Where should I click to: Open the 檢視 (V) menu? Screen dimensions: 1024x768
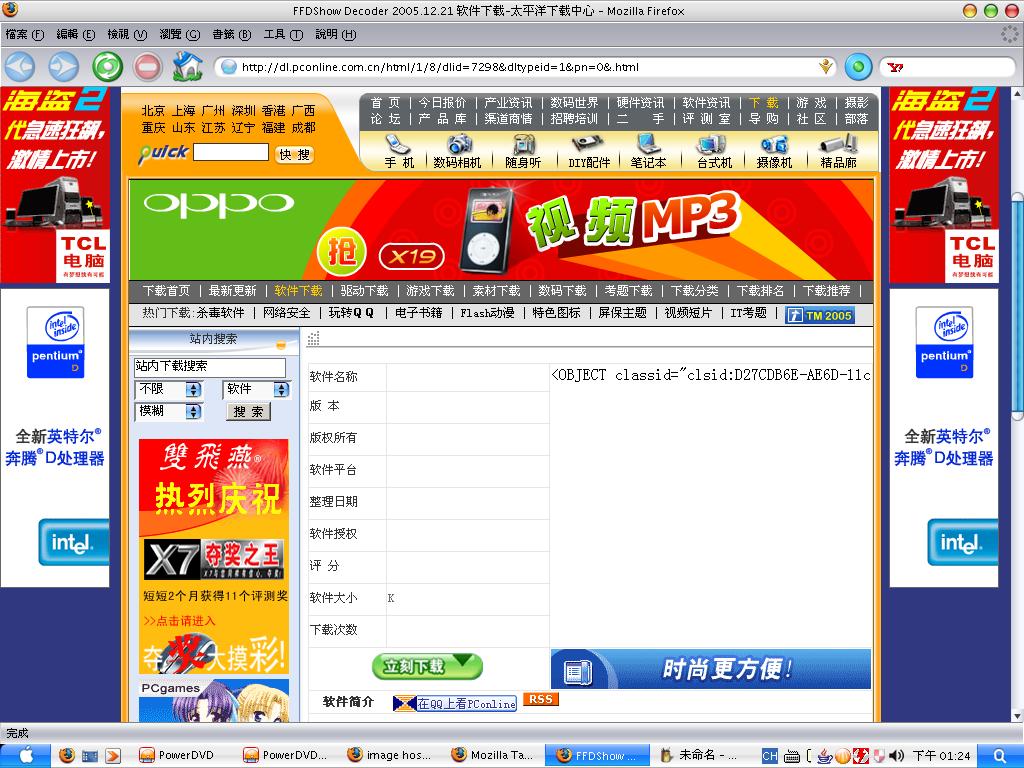pyautogui.click(x=127, y=34)
